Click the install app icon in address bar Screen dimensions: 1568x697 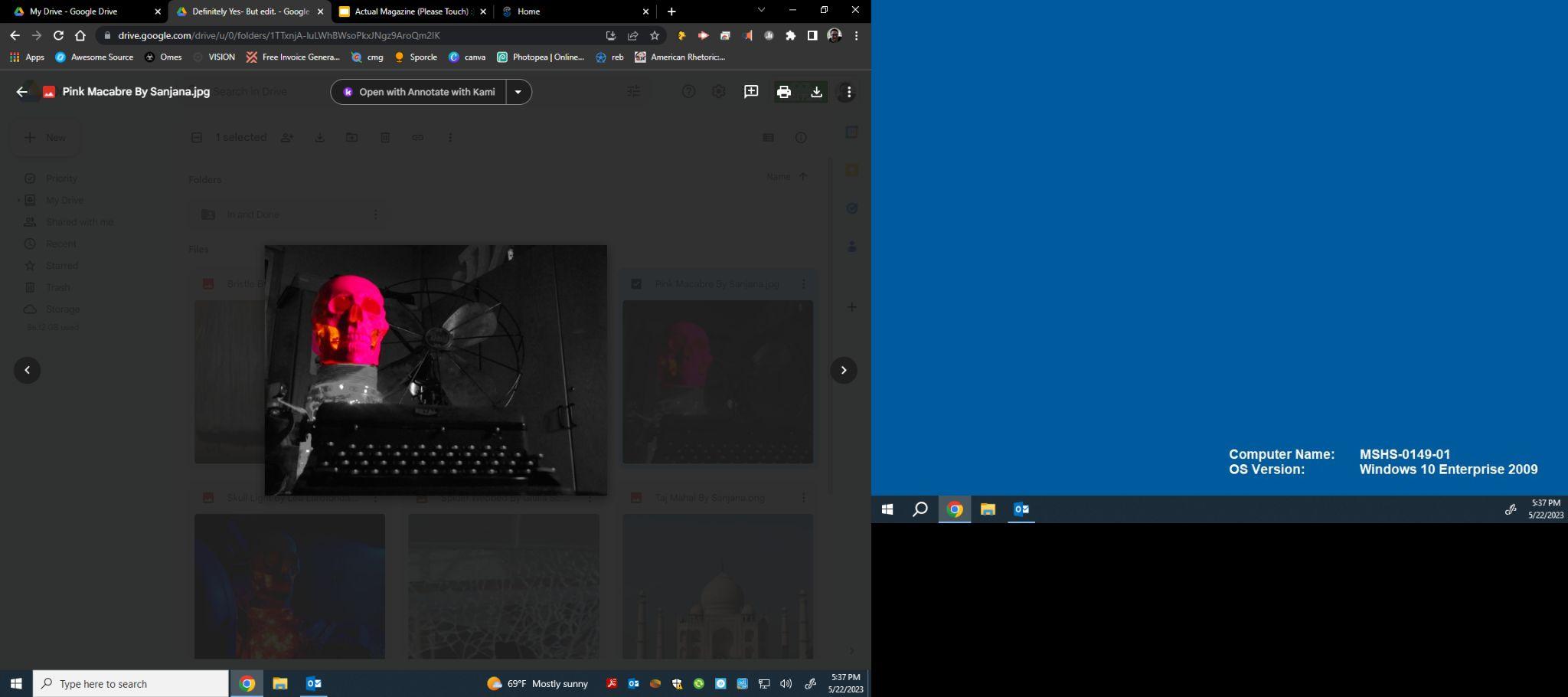click(x=611, y=35)
